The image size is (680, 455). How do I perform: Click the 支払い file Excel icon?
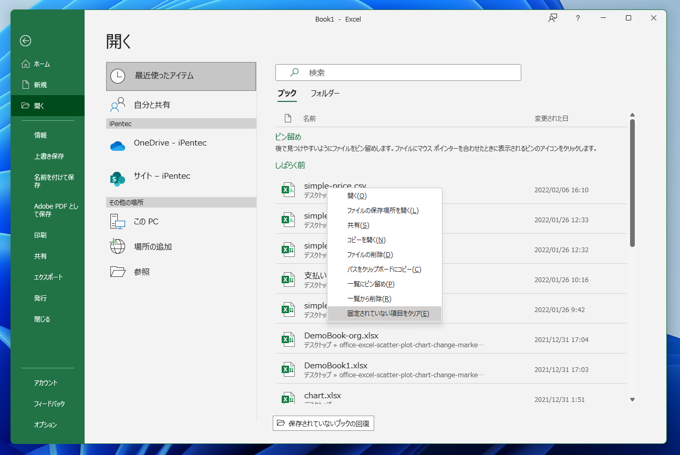[288, 280]
